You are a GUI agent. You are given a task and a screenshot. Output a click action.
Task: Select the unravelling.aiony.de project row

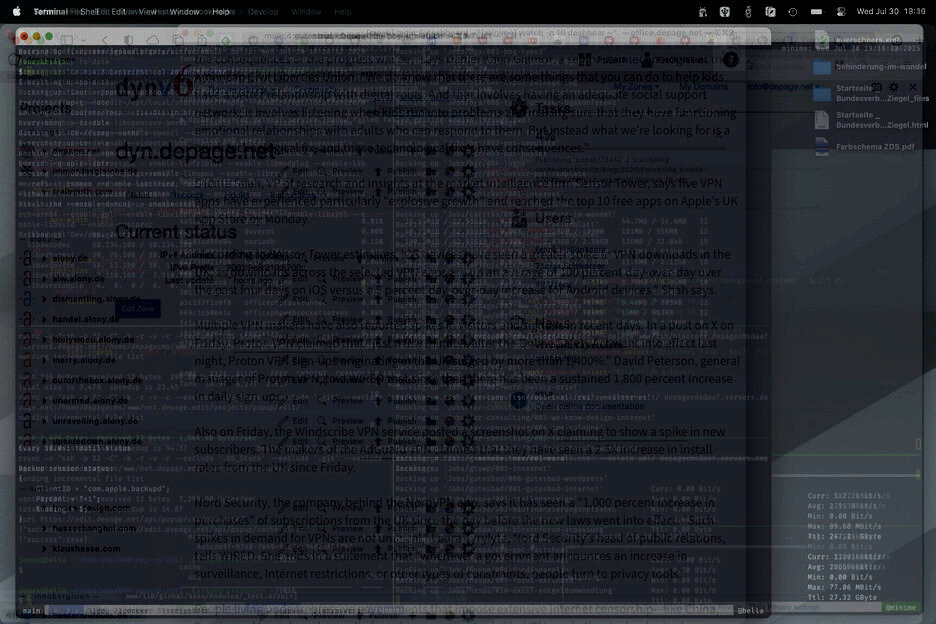click(95, 420)
